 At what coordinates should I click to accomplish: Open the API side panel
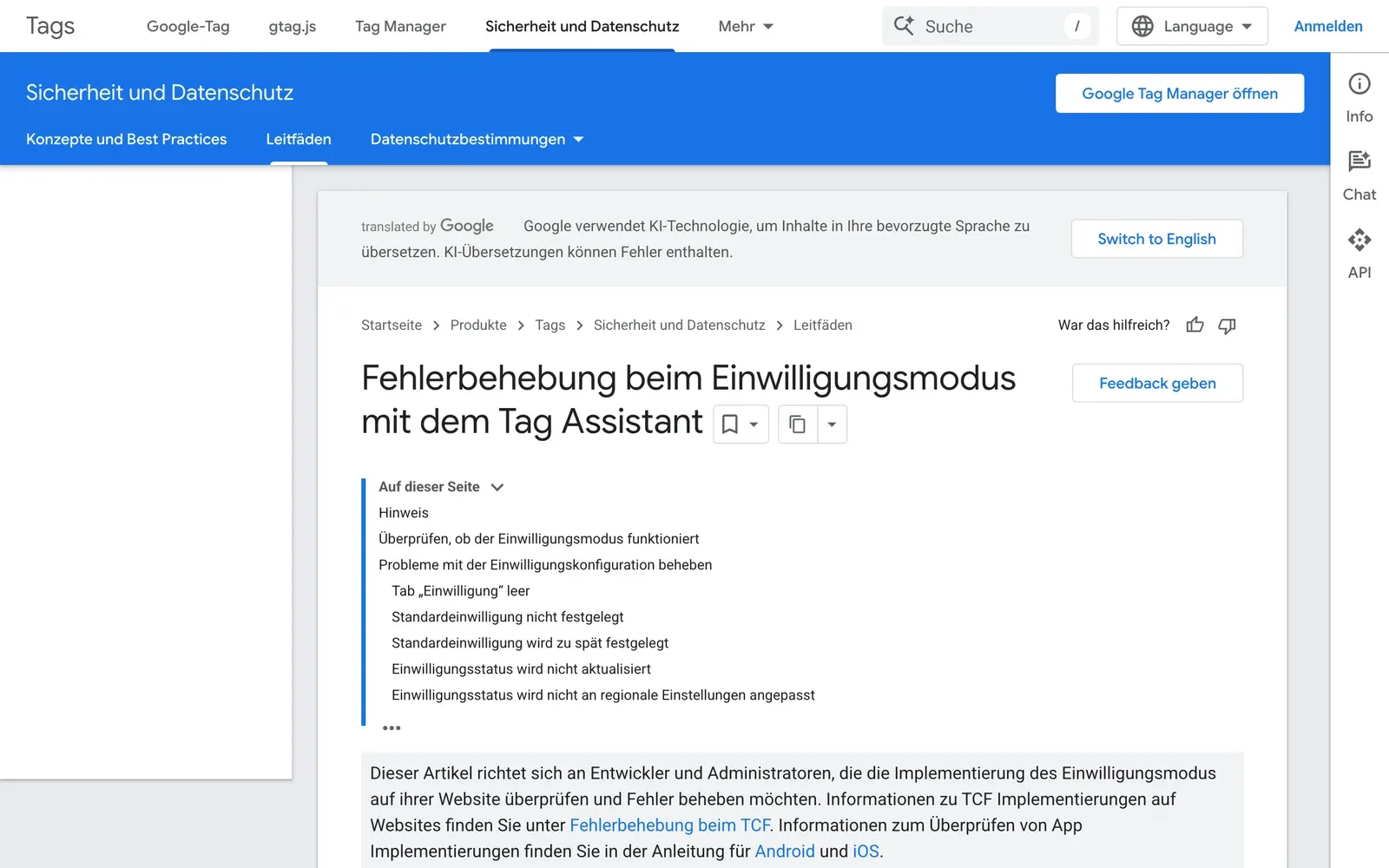tap(1359, 254)
